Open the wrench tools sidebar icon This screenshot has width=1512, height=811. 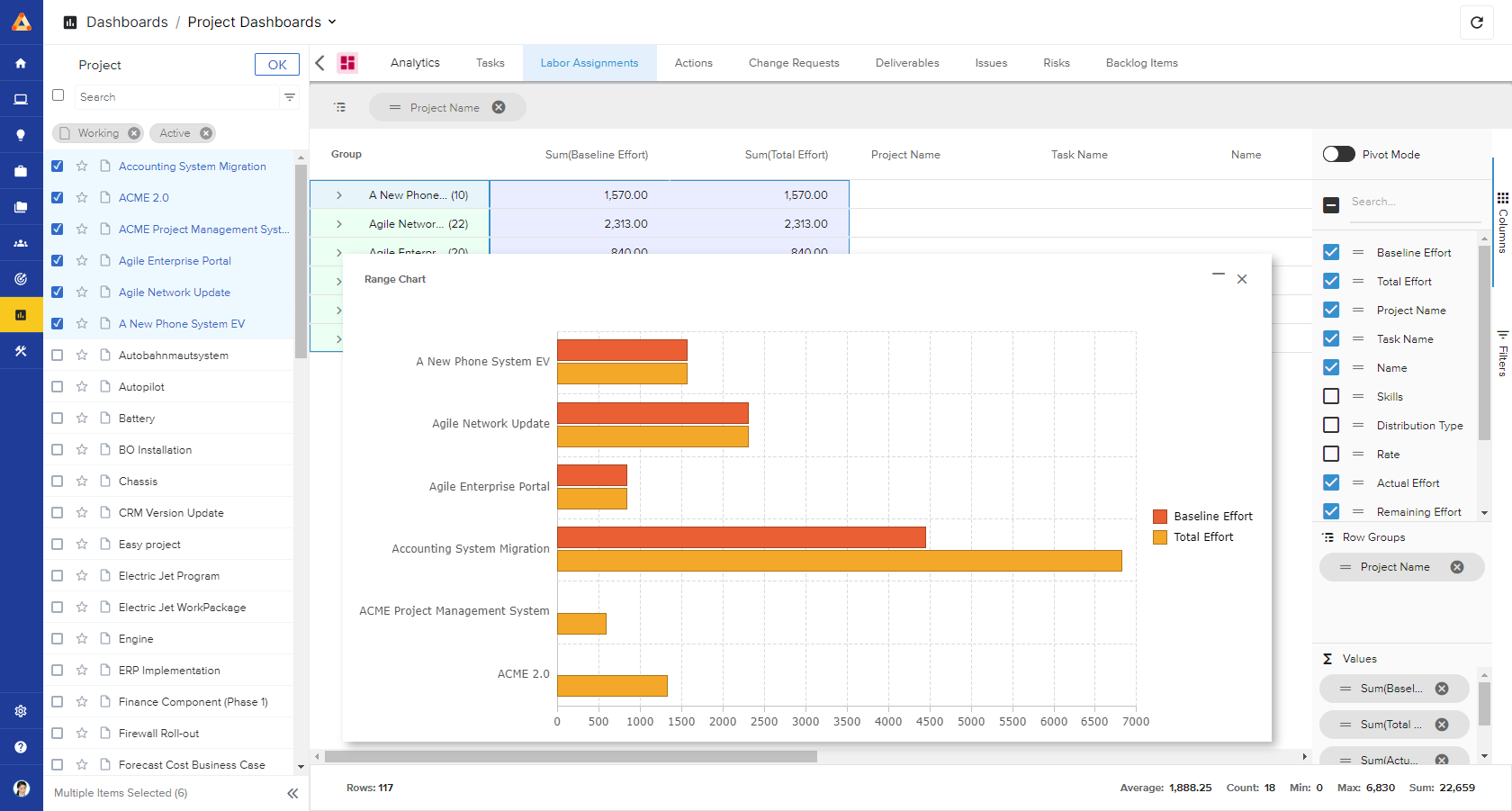pos(21,351)
